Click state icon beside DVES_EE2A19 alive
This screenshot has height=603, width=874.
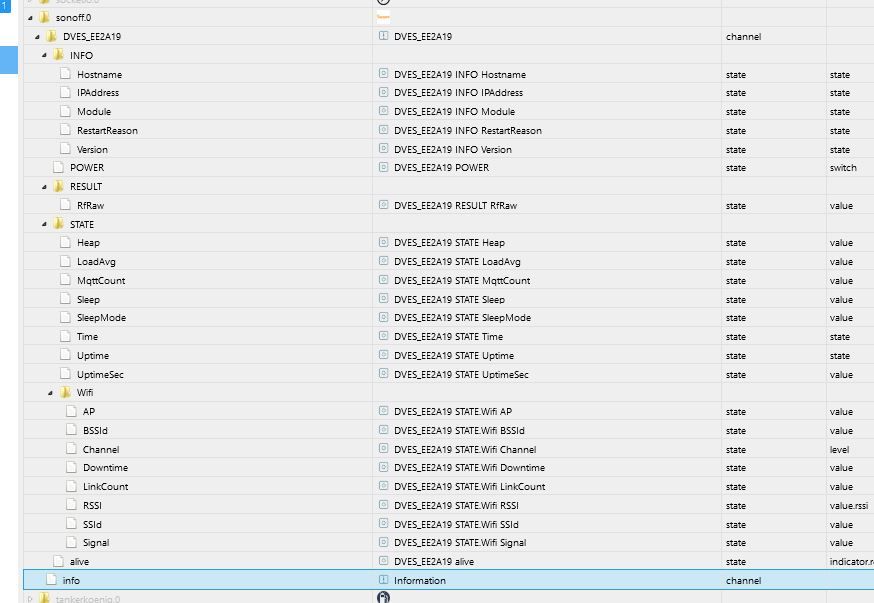(x=383, y=561)
